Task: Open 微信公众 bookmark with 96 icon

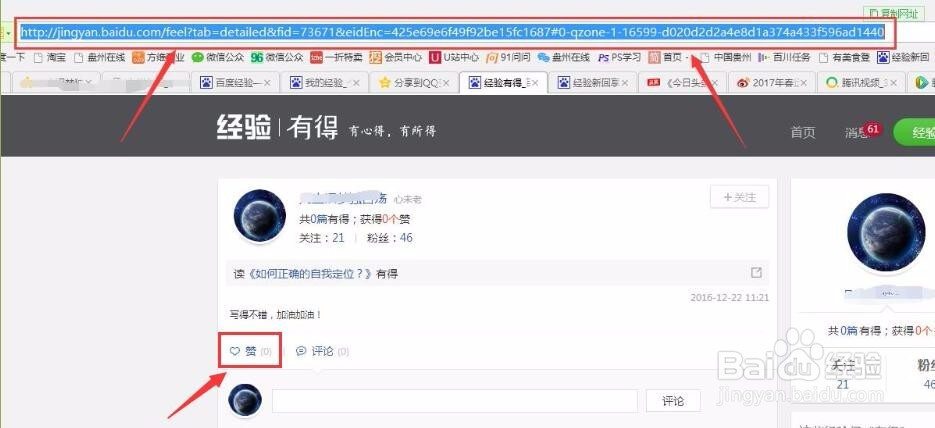Action: [277, 58]
